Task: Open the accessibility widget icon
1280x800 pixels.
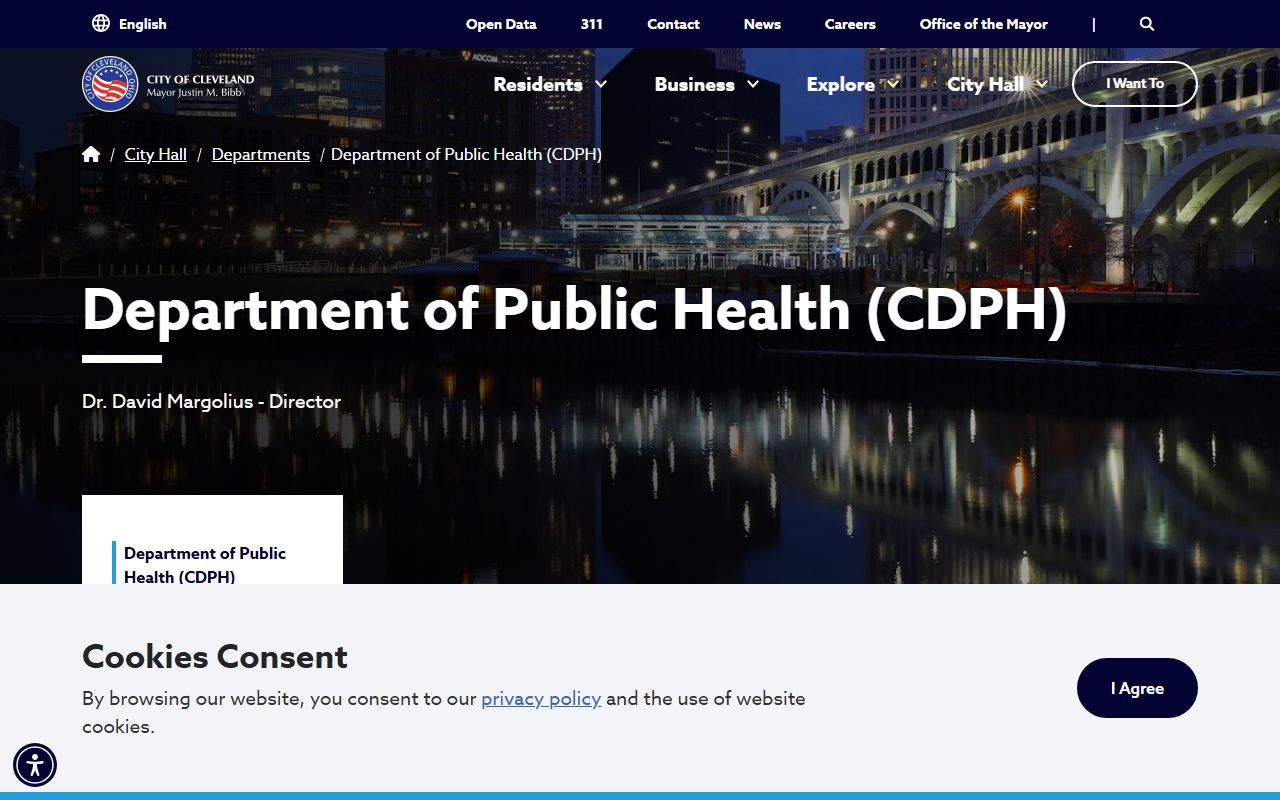Action: point(35,766)
